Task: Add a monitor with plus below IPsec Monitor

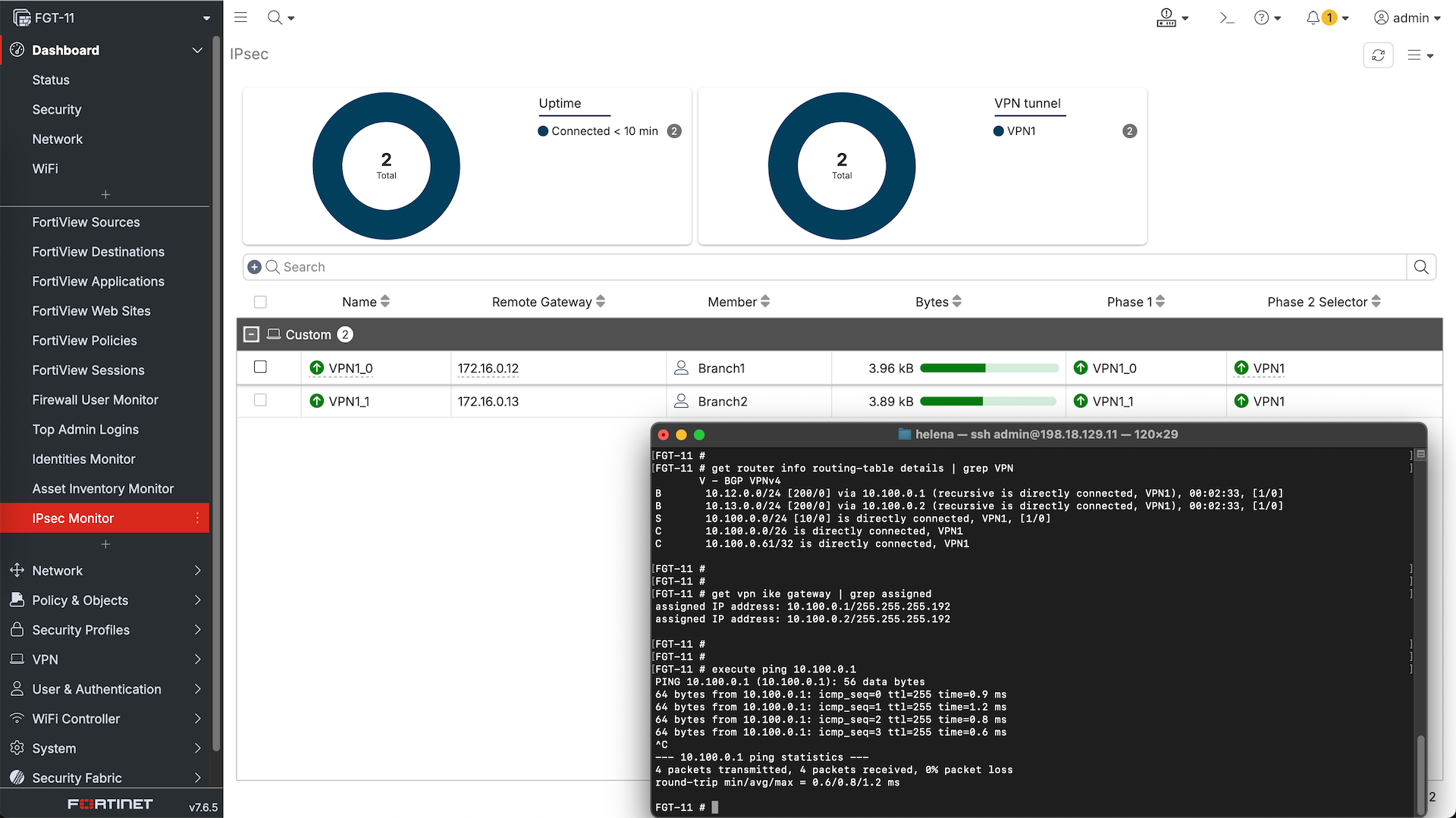Action: [105, 544]
